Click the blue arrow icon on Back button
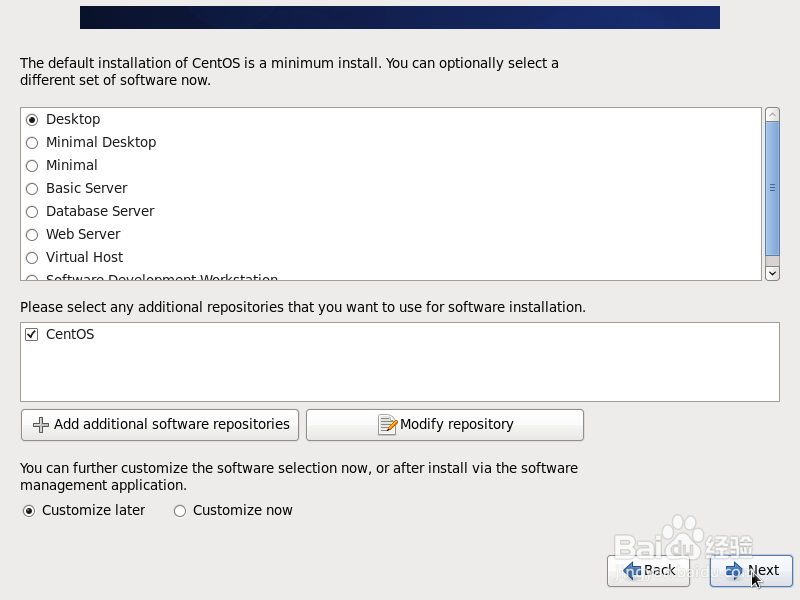The image size is (800, 600). click(x=633, y=570)
